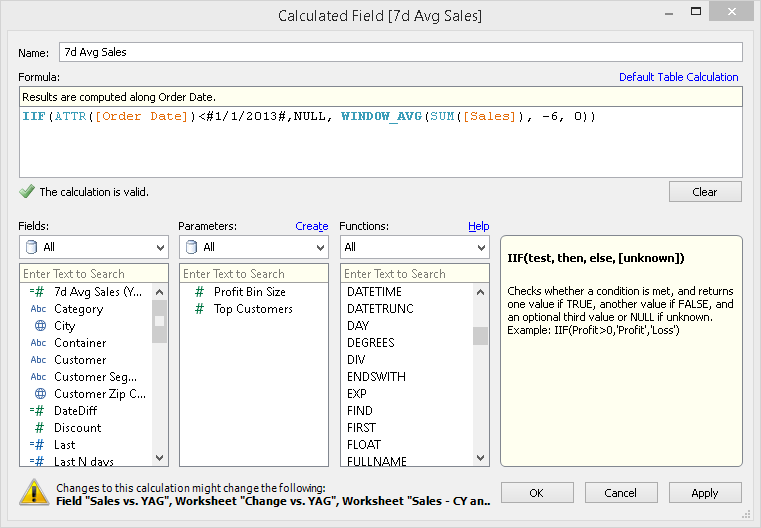The height and width of the screenshot is (528, 761).
Task: Click the number icon next to Discount
Action: pyautogui.click(x=39, y=428)
